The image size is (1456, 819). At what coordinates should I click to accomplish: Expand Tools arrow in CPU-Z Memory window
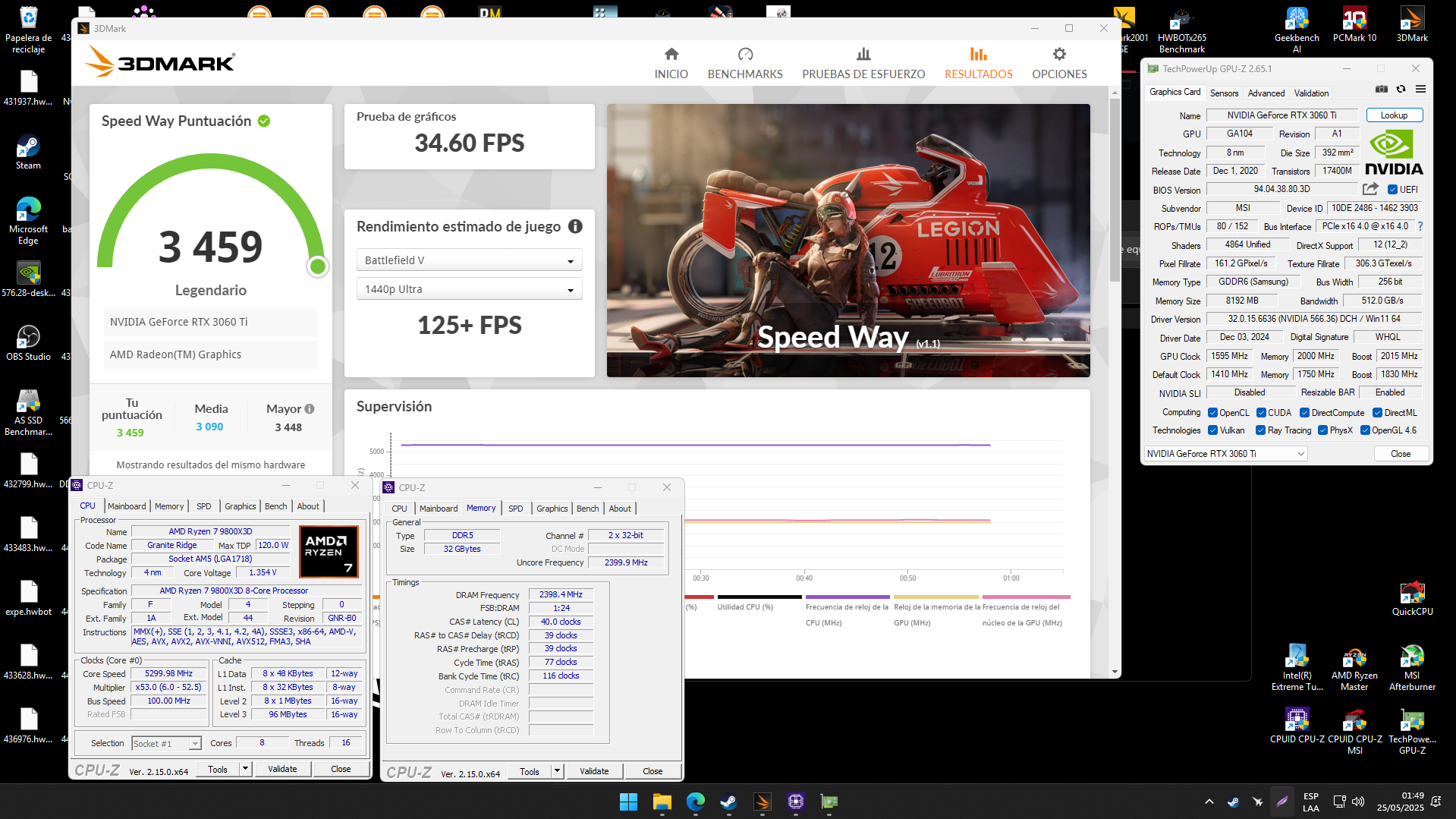(557, 771)
